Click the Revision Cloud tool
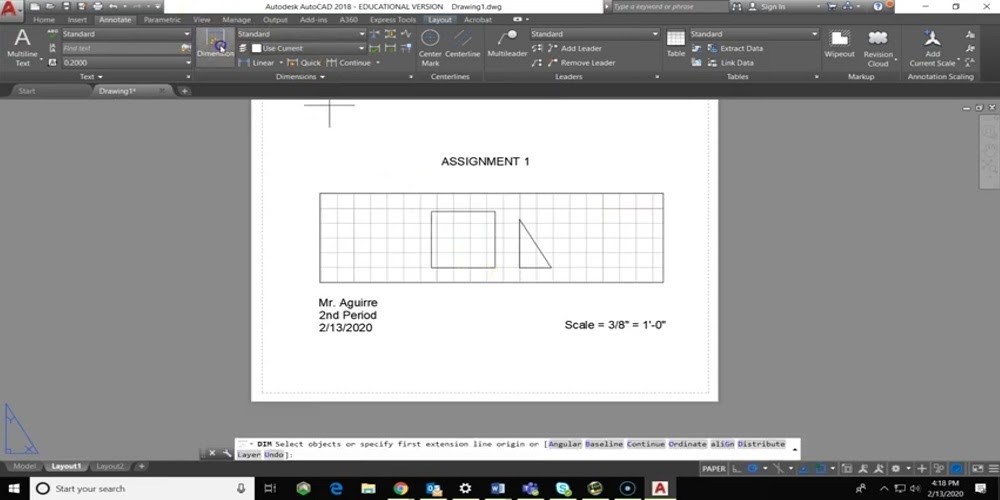This screenshot has width=1000, height=500. [878, 46]
